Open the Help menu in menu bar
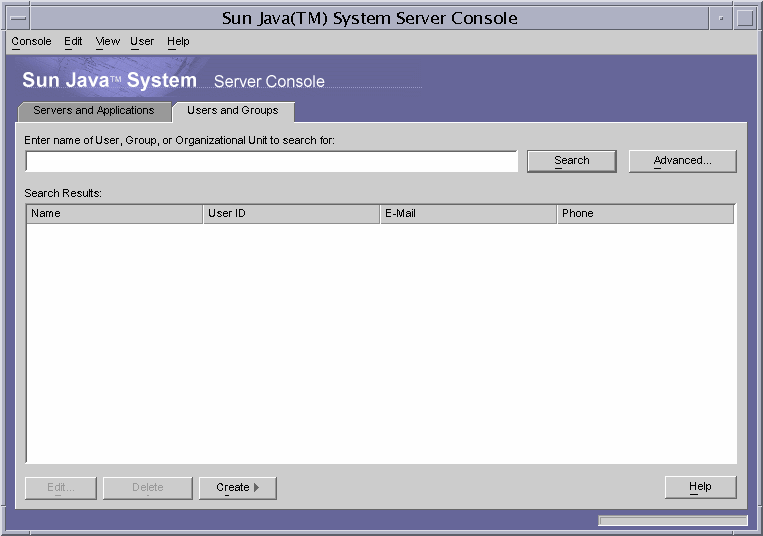This screenshot has width=763, height=536. pyautogui.click(x=178, y=41)
